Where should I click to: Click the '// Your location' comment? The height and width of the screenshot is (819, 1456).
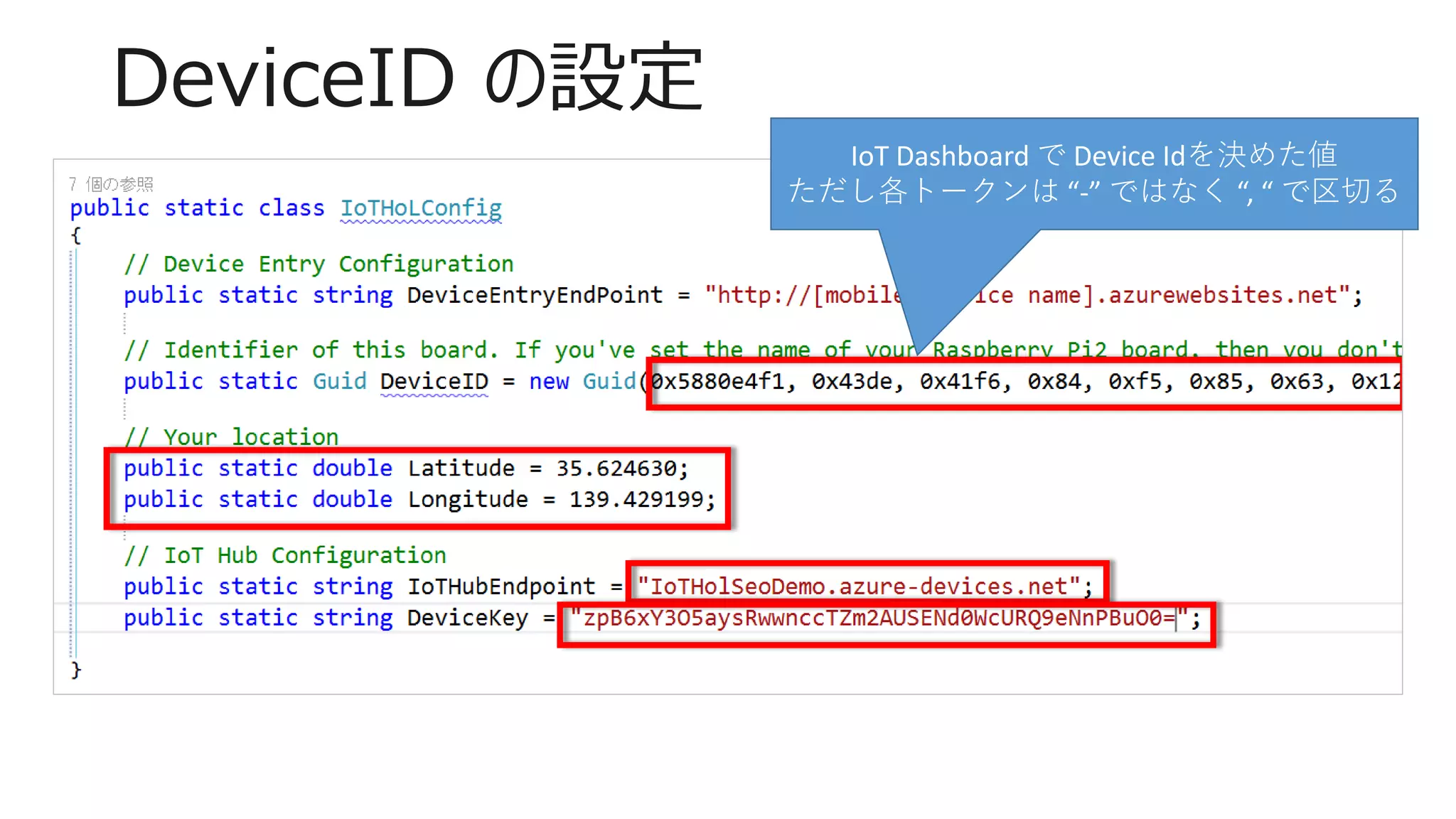[231, 437]
